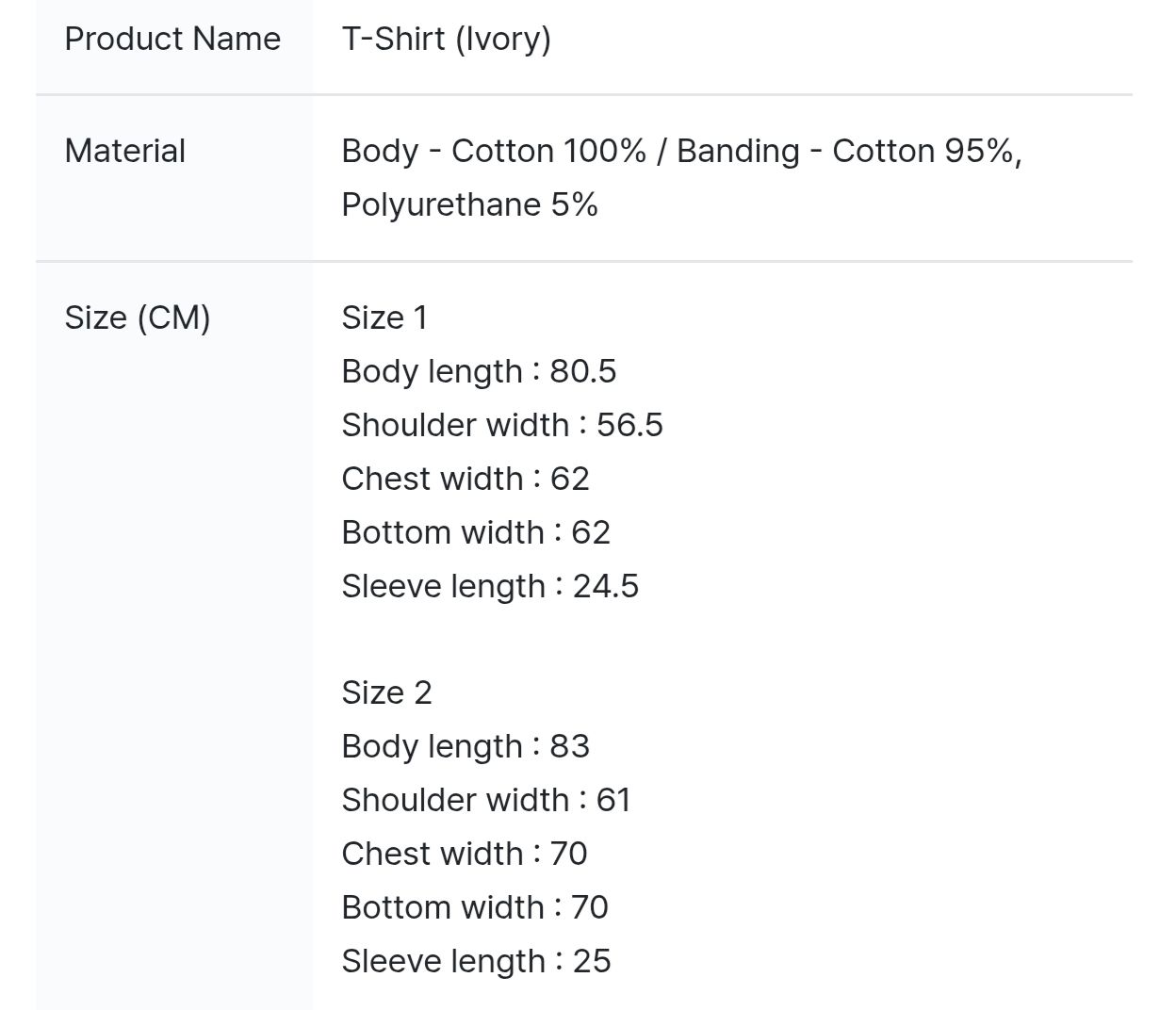Click the Sleeve length 25 line
1176x1010 pixels.
[x=476, y=961]
